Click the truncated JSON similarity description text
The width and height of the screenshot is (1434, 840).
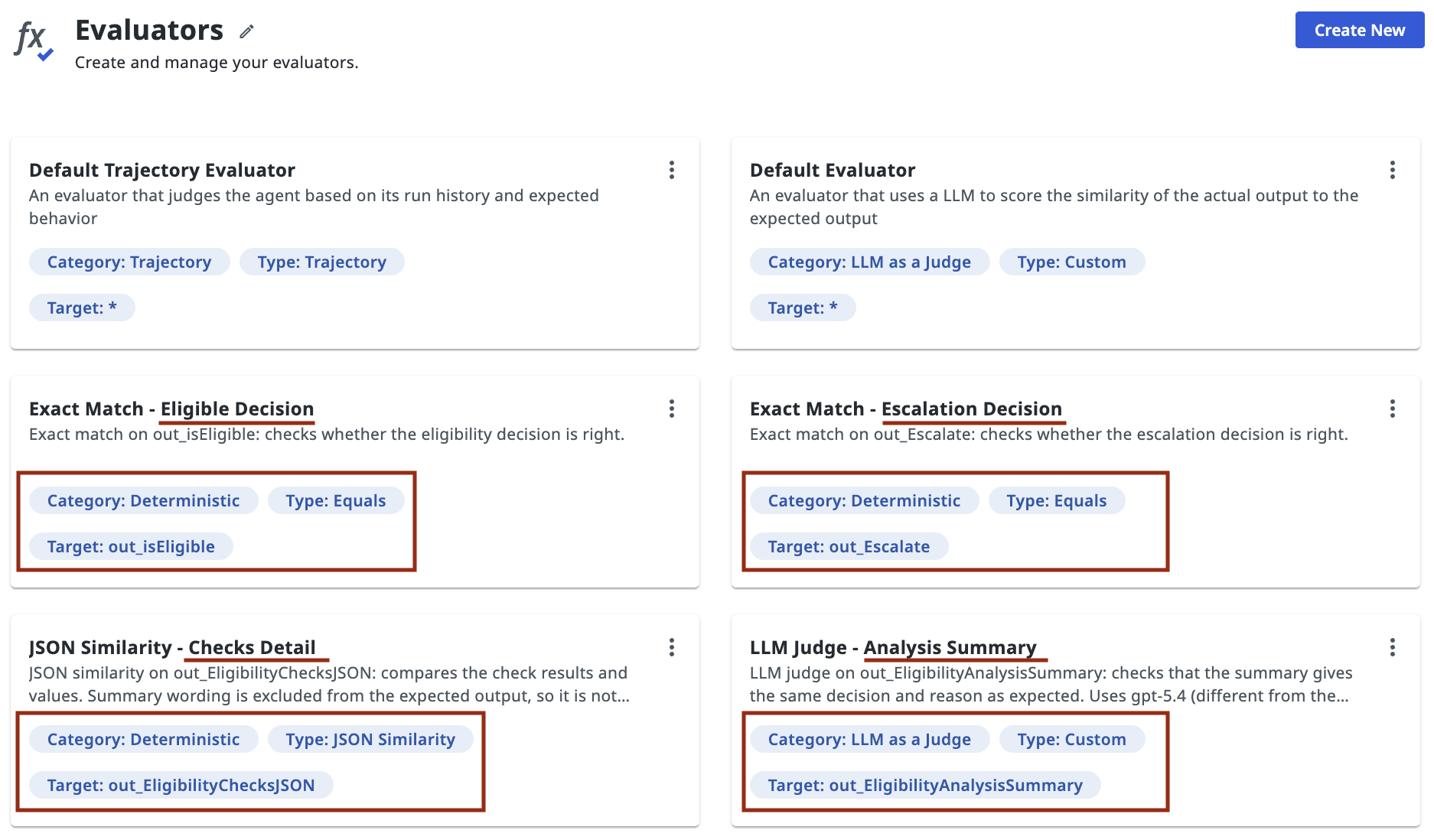(330, 684)
